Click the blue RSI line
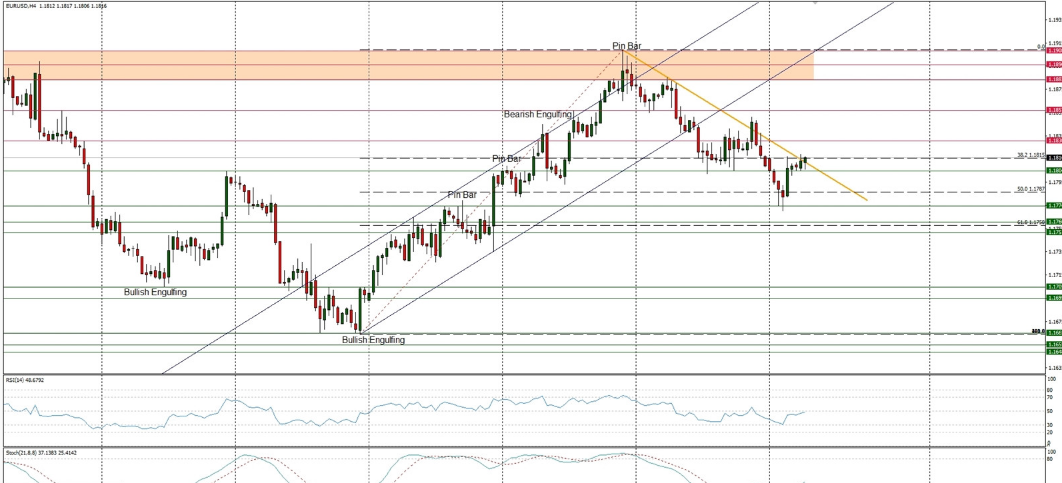1062x483 pixels. pos(400,408)
